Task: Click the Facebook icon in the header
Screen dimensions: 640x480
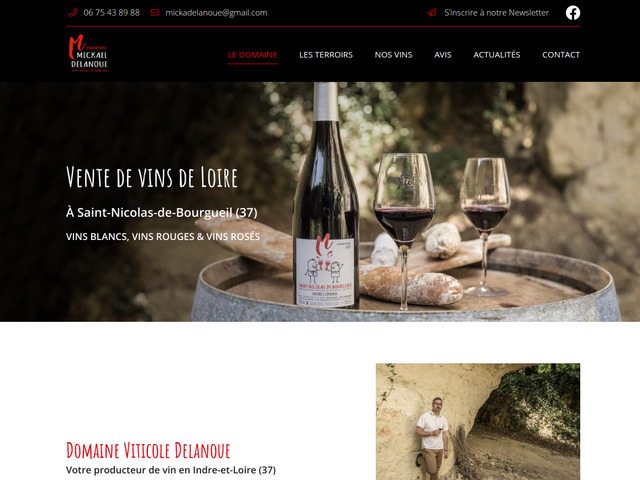Action: pyautogui.click(x=573, y=13)
